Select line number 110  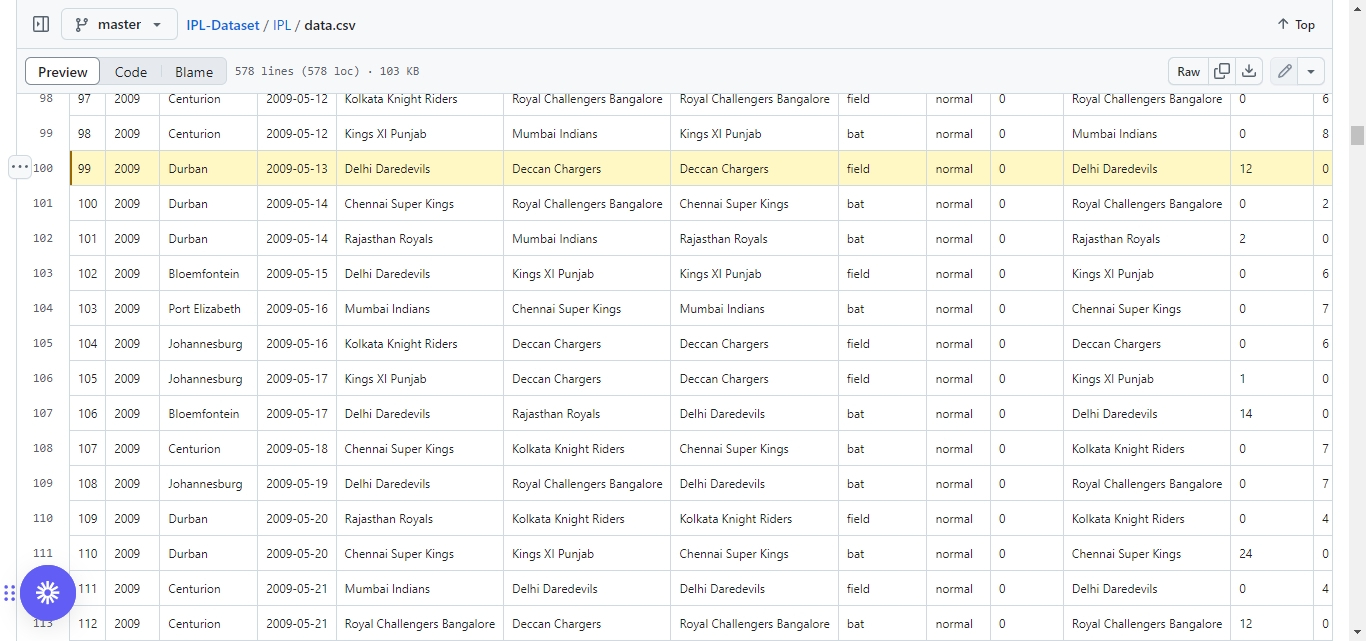[43, 519]
